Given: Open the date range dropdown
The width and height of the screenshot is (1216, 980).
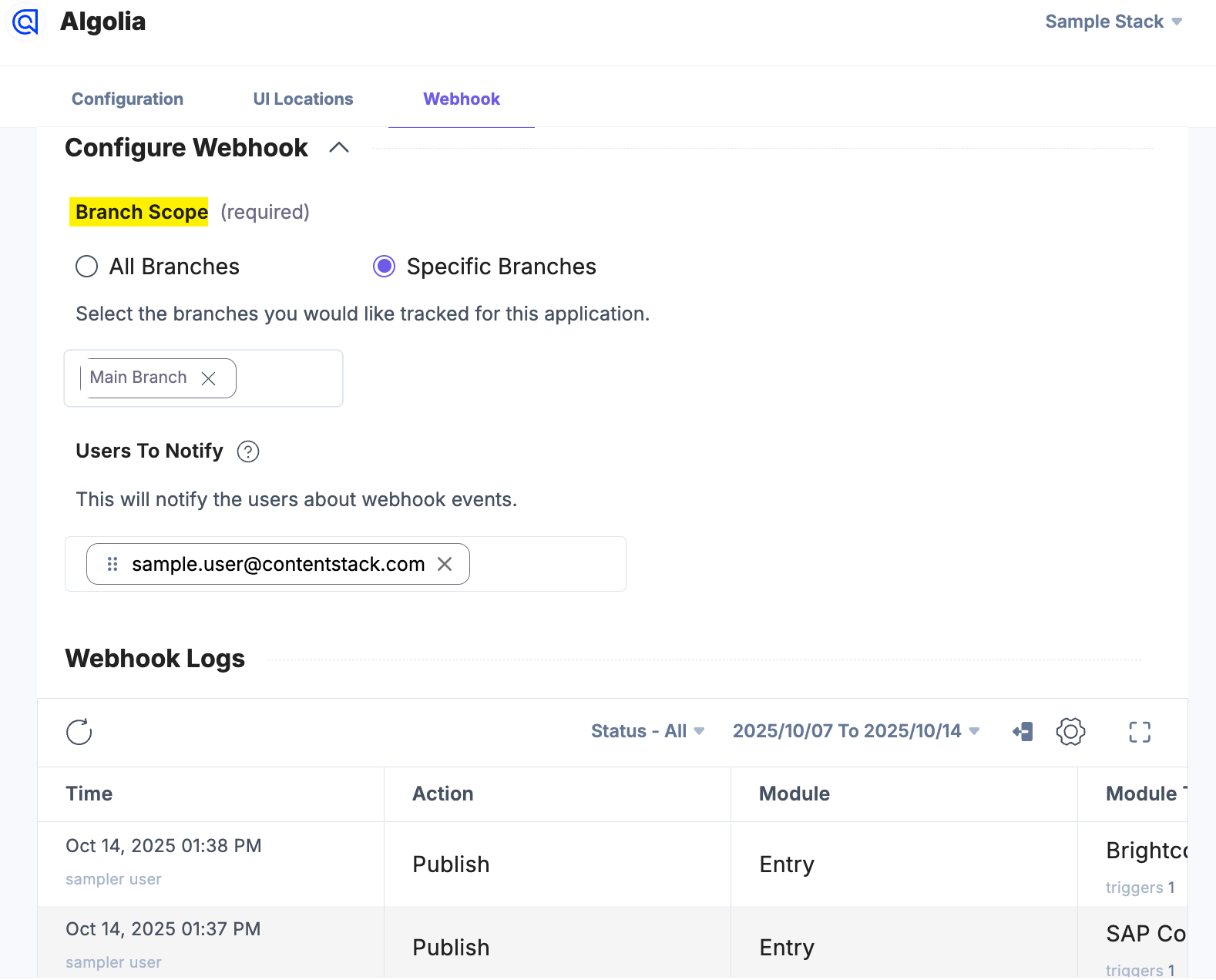Looking at the screenshot, I should pyautogui.click(x=855, y=731).
